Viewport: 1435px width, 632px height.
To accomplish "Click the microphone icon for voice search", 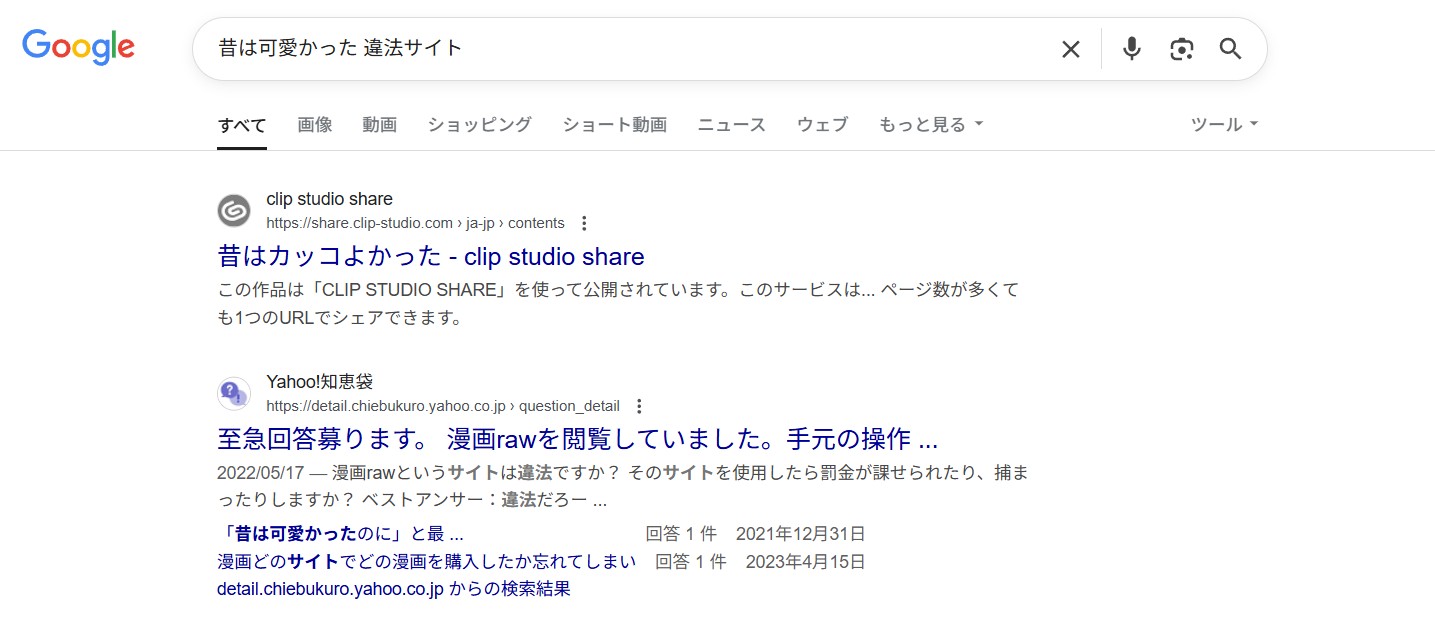I will pos(1130,48).
